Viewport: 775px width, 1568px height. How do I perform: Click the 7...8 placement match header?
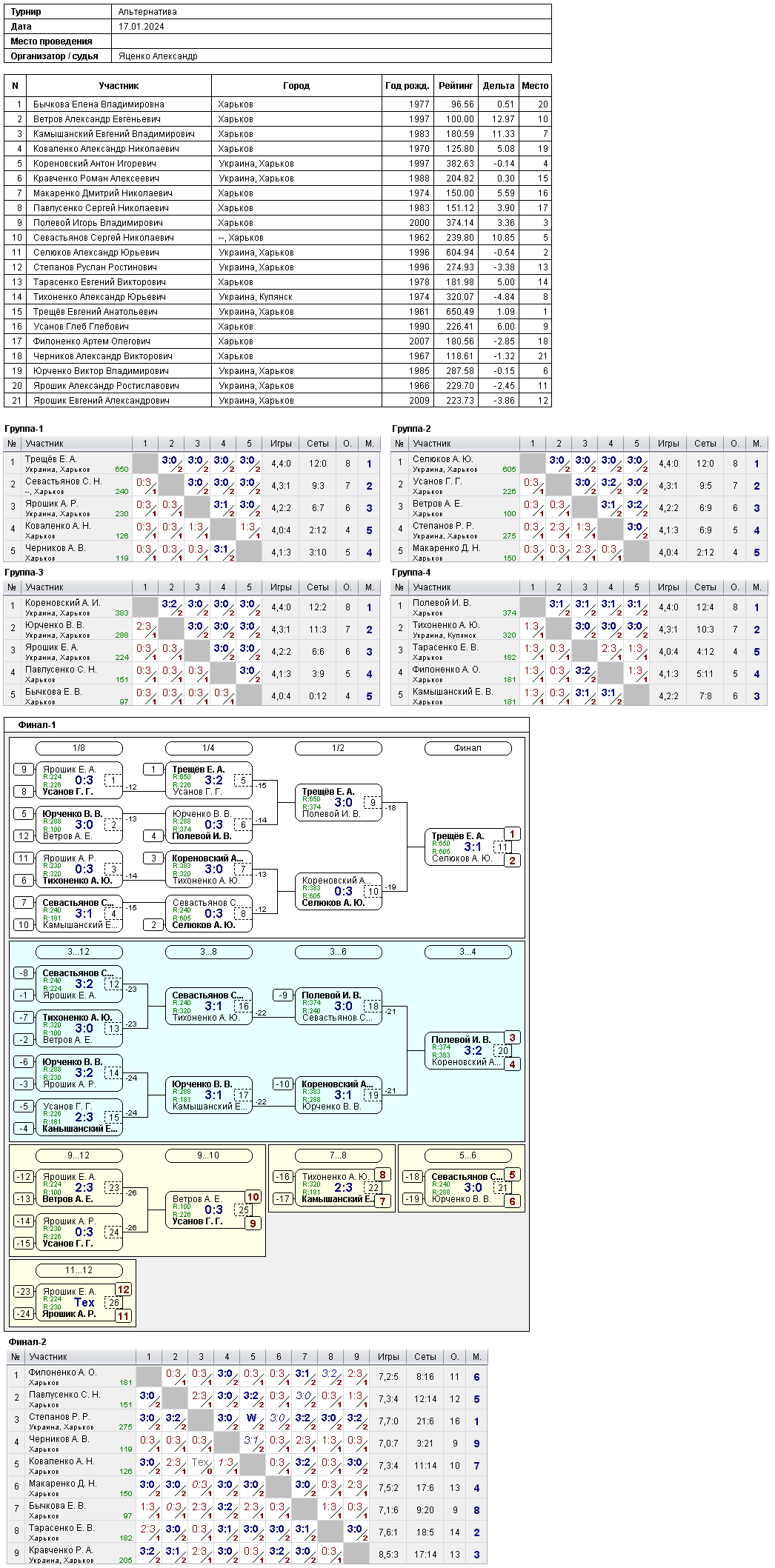pyautogui.click(x=338, y=1155)
